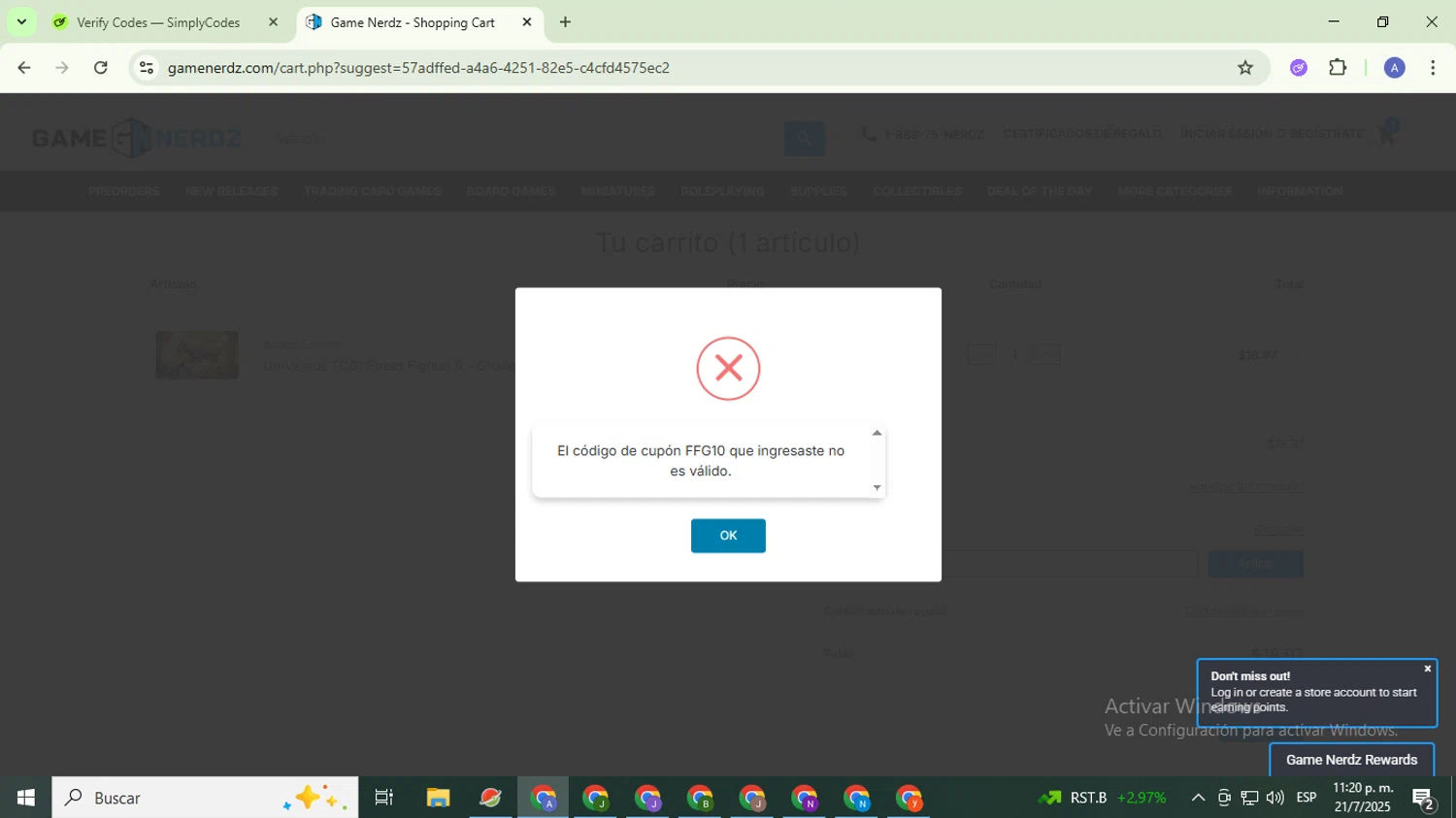Close the Verify Codes — SimplyCodes tab
Screen dimensions: 1456x818
[x=273, y=22]
